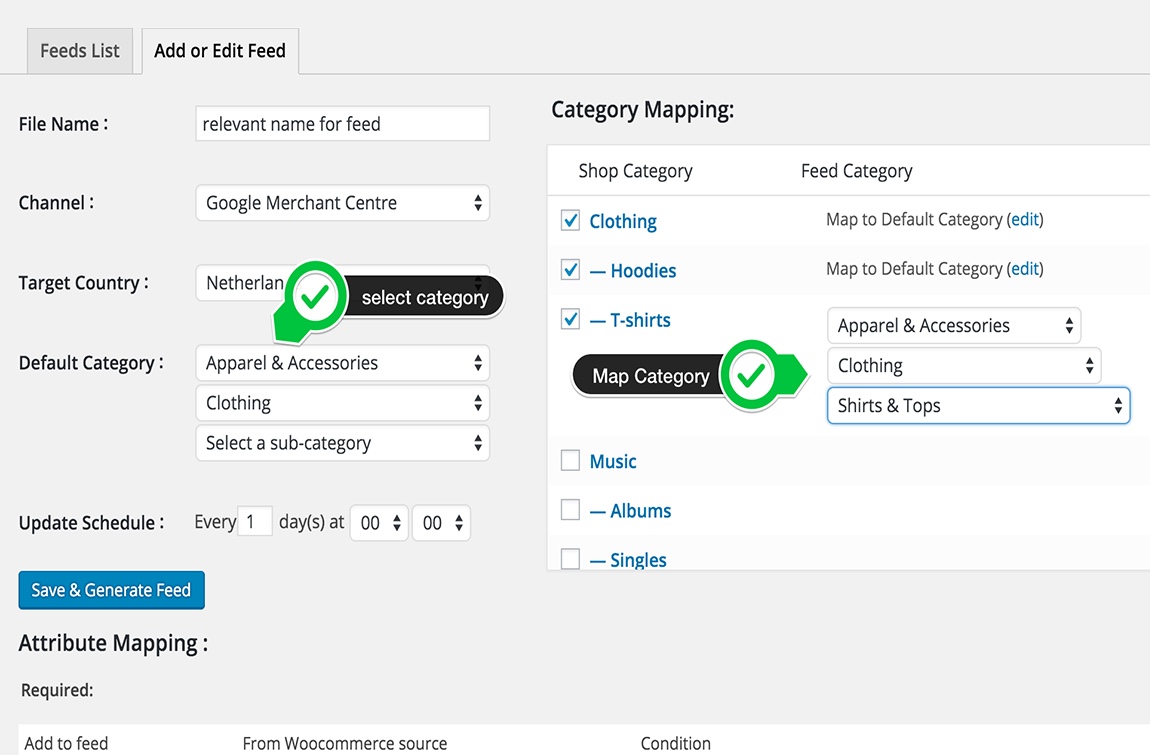This screenshot has height=755, width=1150.
Task: Click the Required: label
Action: point(57,690)
